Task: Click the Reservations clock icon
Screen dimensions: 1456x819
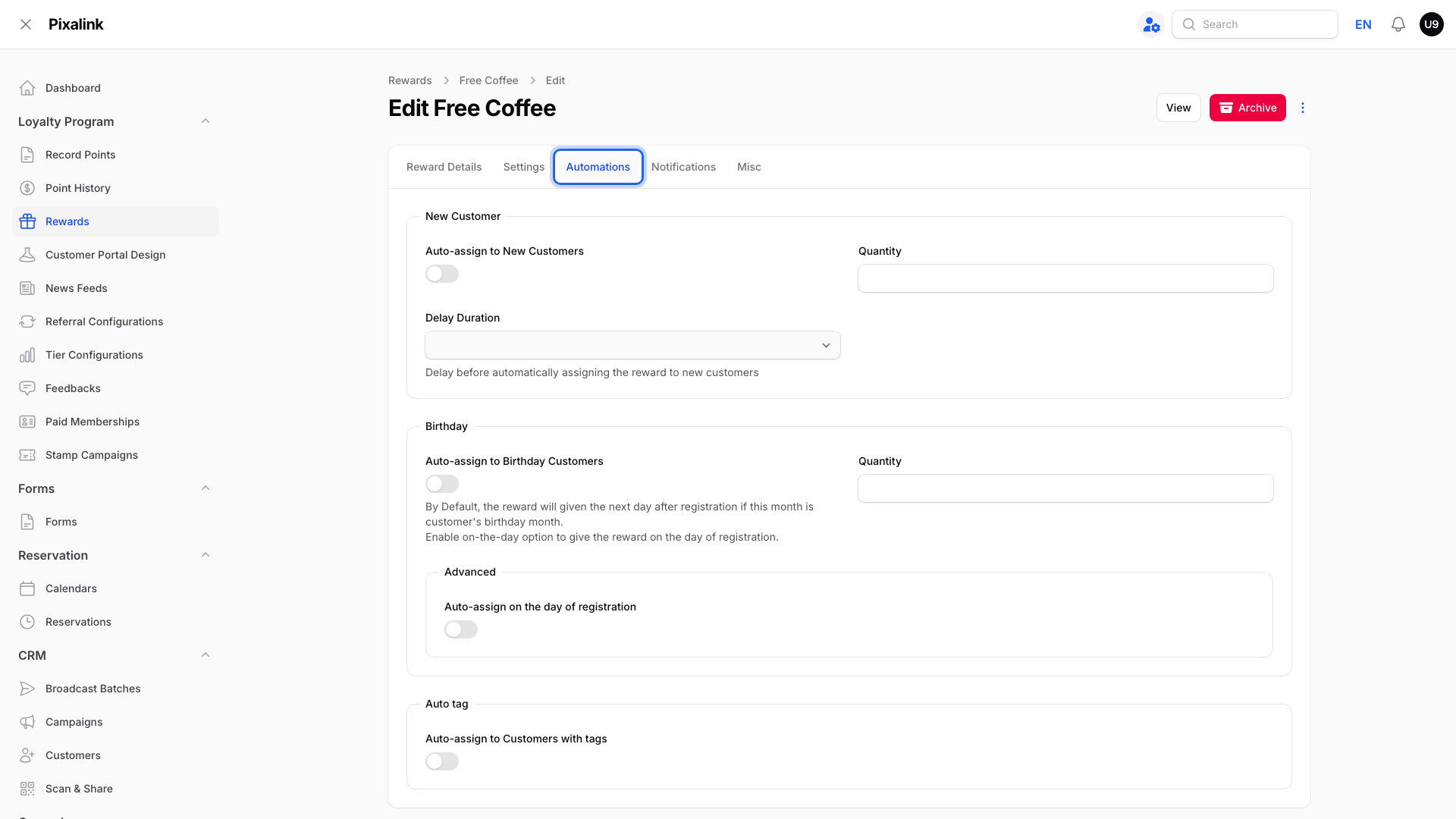Action: point(27,622)
